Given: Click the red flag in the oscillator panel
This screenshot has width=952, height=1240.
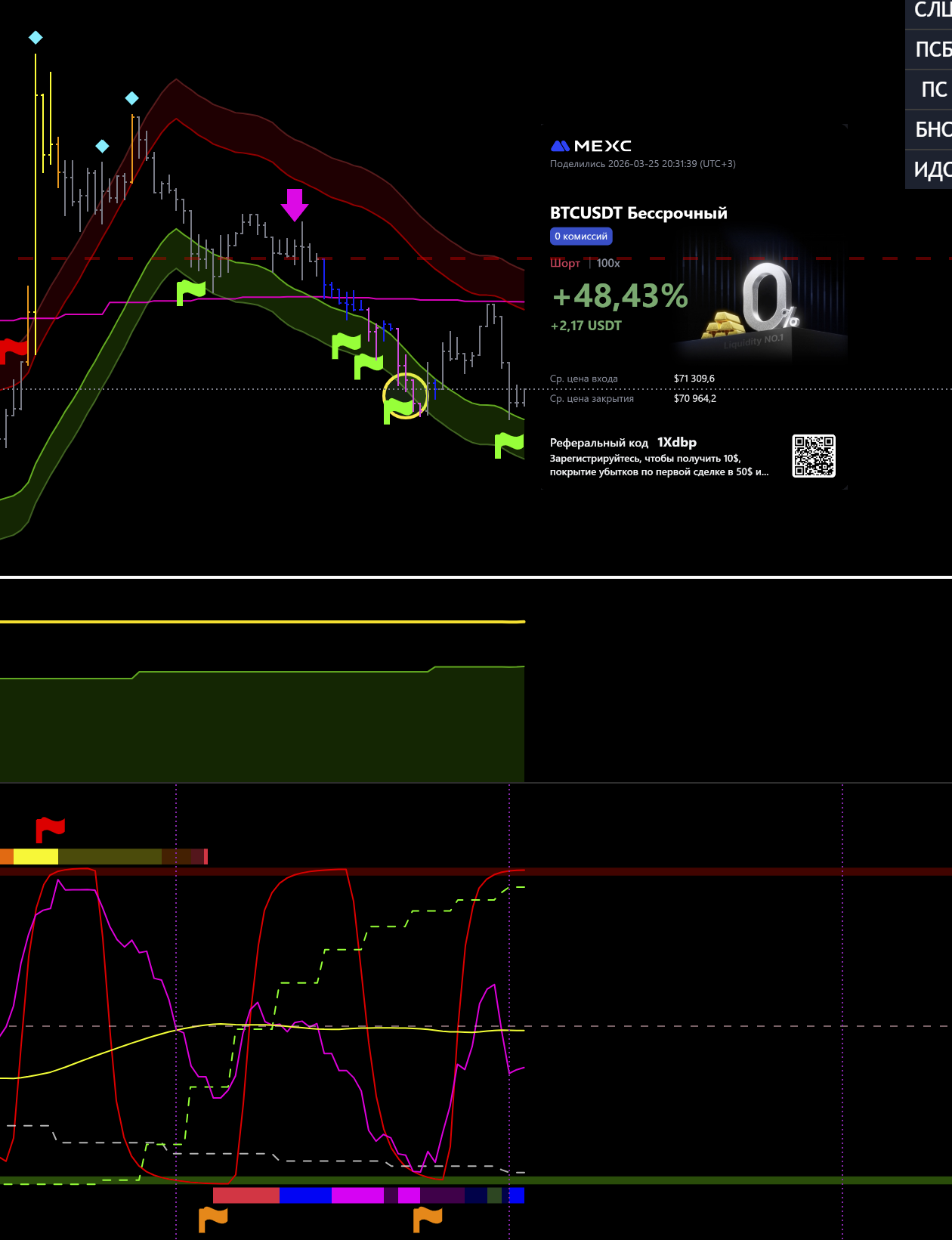Looking at the screenshot, I should pyautogui.click(x=51, y=829).
